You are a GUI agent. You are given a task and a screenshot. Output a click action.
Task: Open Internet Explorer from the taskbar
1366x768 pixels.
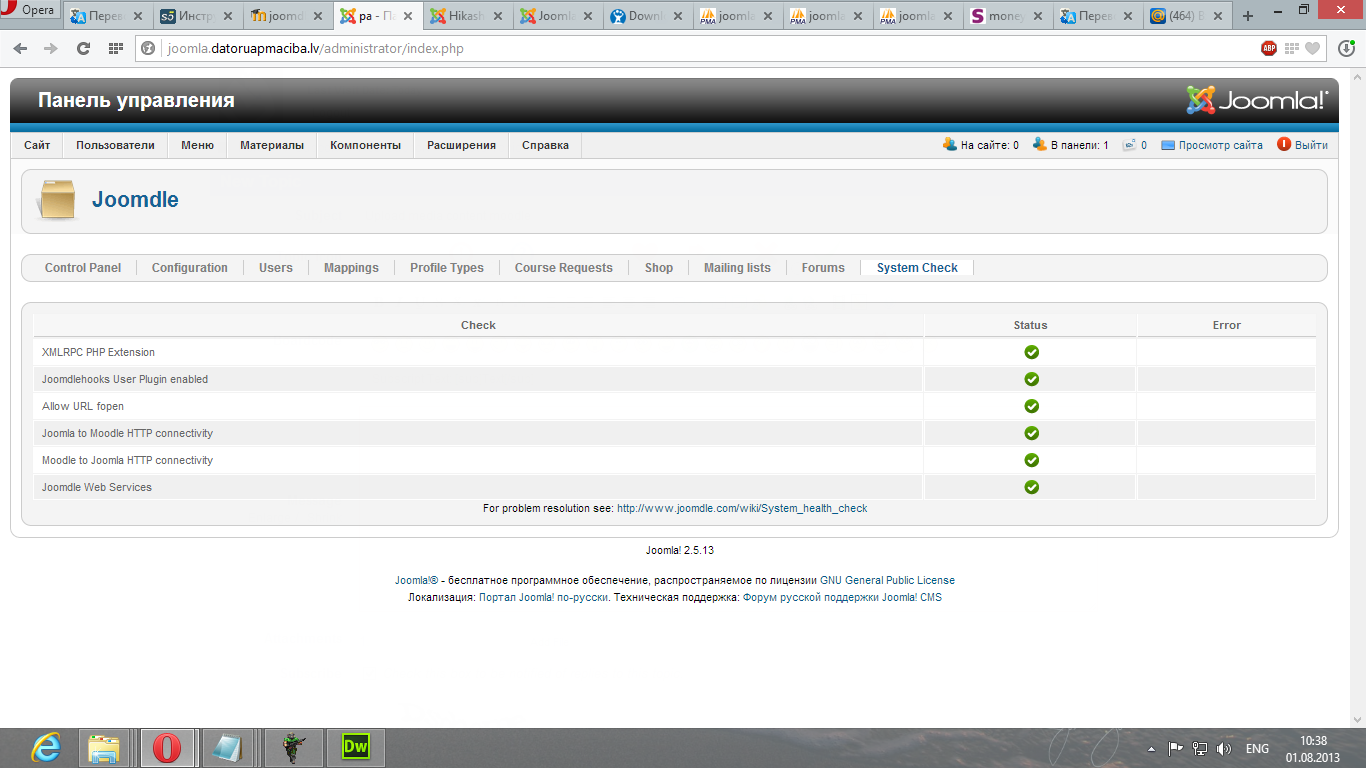point(46,747)
